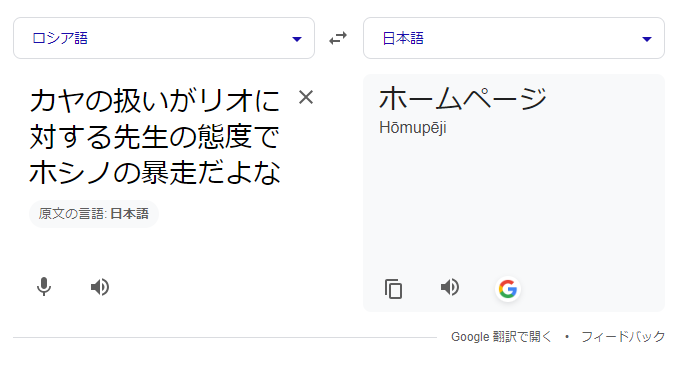
Task: Search the translation with the Google icon
Action: click(x=508, y=289)
